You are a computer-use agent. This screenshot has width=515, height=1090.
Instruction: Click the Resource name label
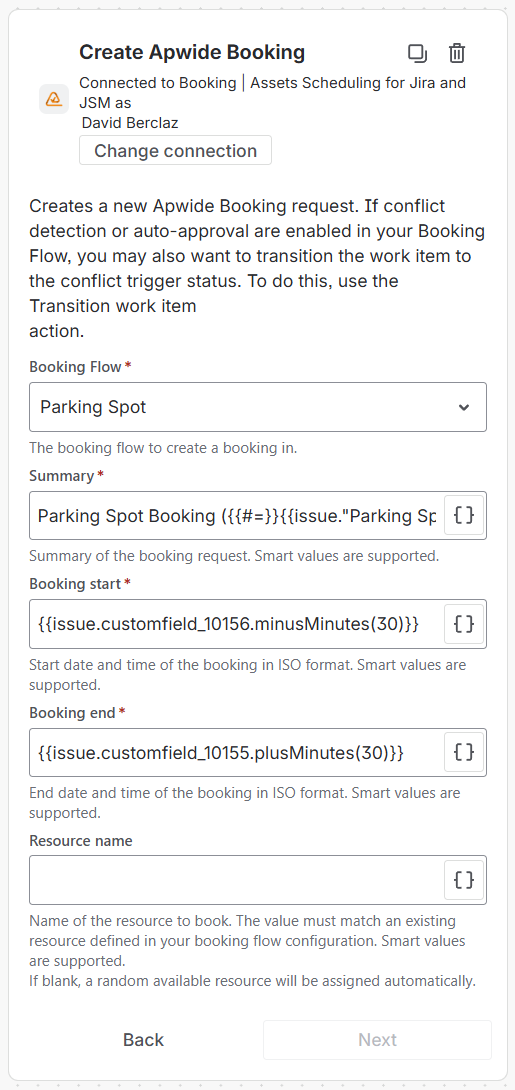coord(81,840)
